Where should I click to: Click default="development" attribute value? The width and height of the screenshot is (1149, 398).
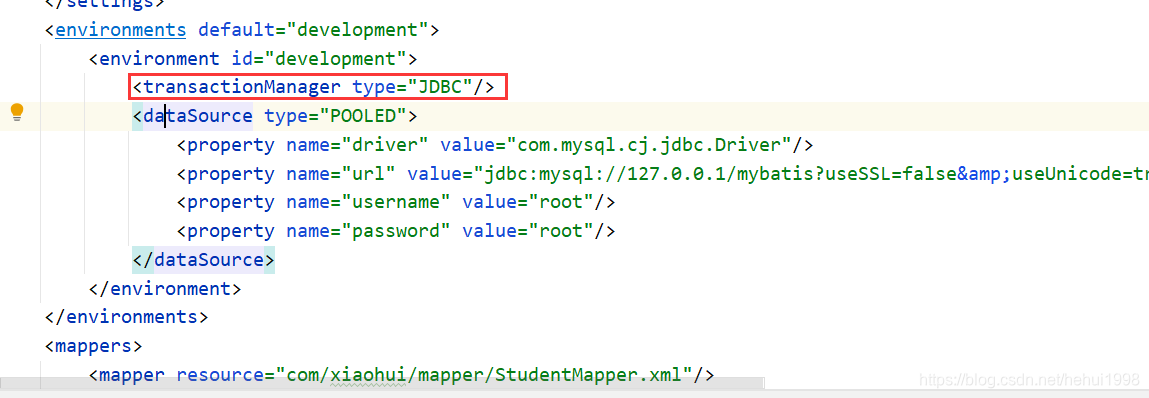coord(357,30)
